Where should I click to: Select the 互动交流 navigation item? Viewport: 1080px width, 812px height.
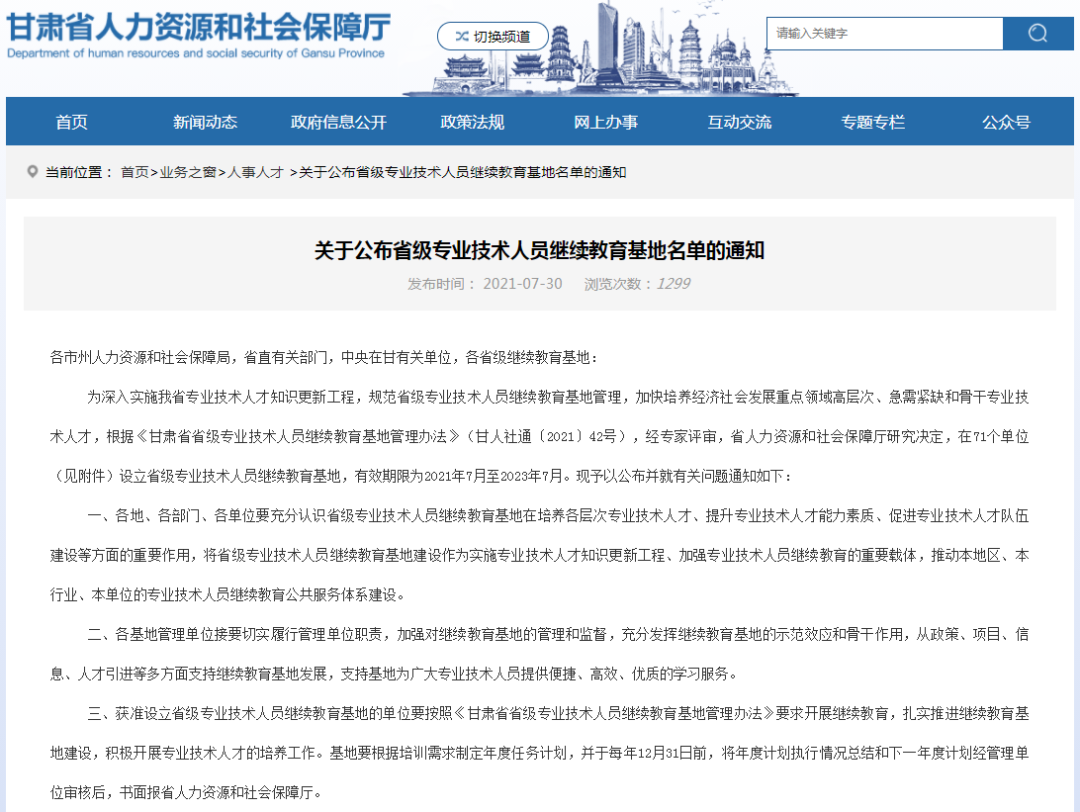739,122
